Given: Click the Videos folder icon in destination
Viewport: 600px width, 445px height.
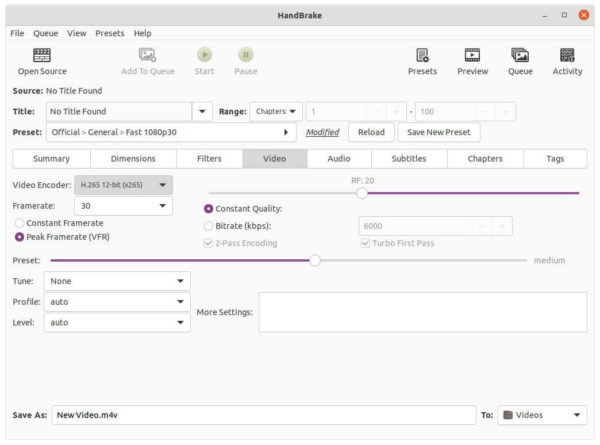Looking at the screenshot, I should (x=508, y=415).
